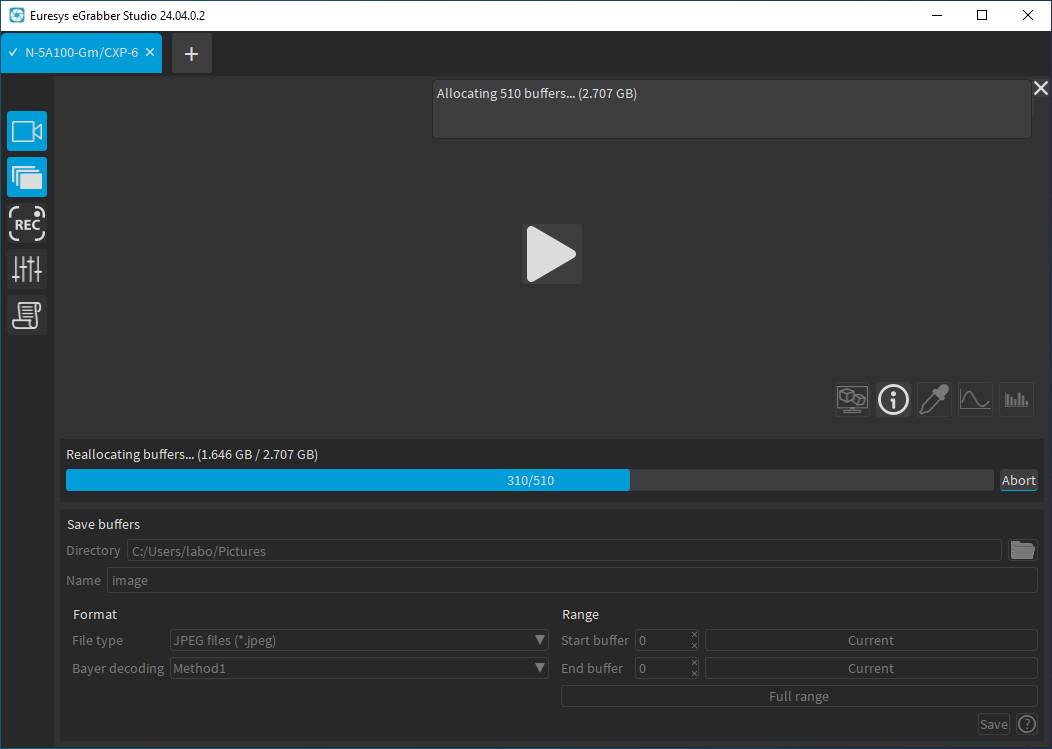Toggle the buffers panel view
Image resolution: width=1052 pixels, height=749 pixels.
pyautogui.click(x=26, y=177)
